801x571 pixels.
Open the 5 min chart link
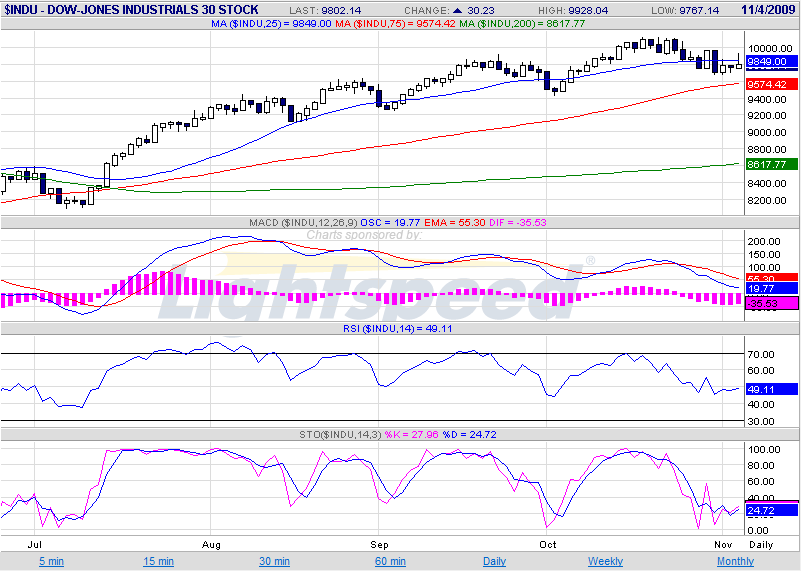(52, 561)
